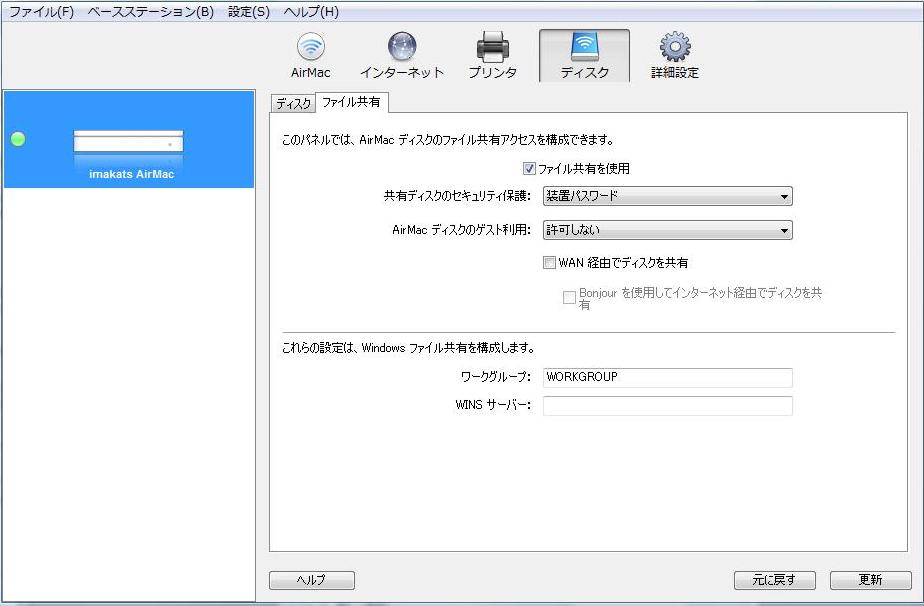
Task: Open the AirMac toolbar icon
Action: coord(310,55)
